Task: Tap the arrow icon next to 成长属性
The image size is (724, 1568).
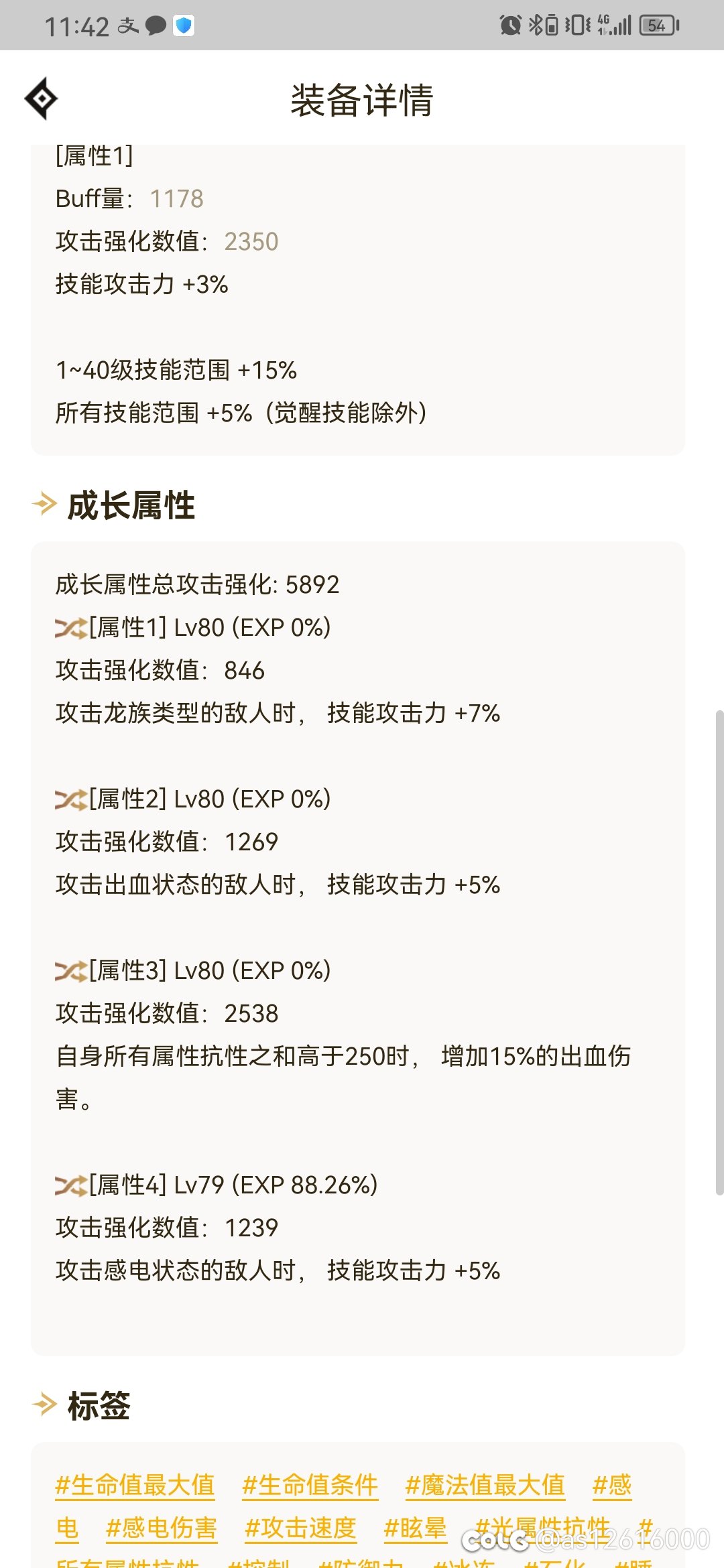Action: click(x=45, y=504)
